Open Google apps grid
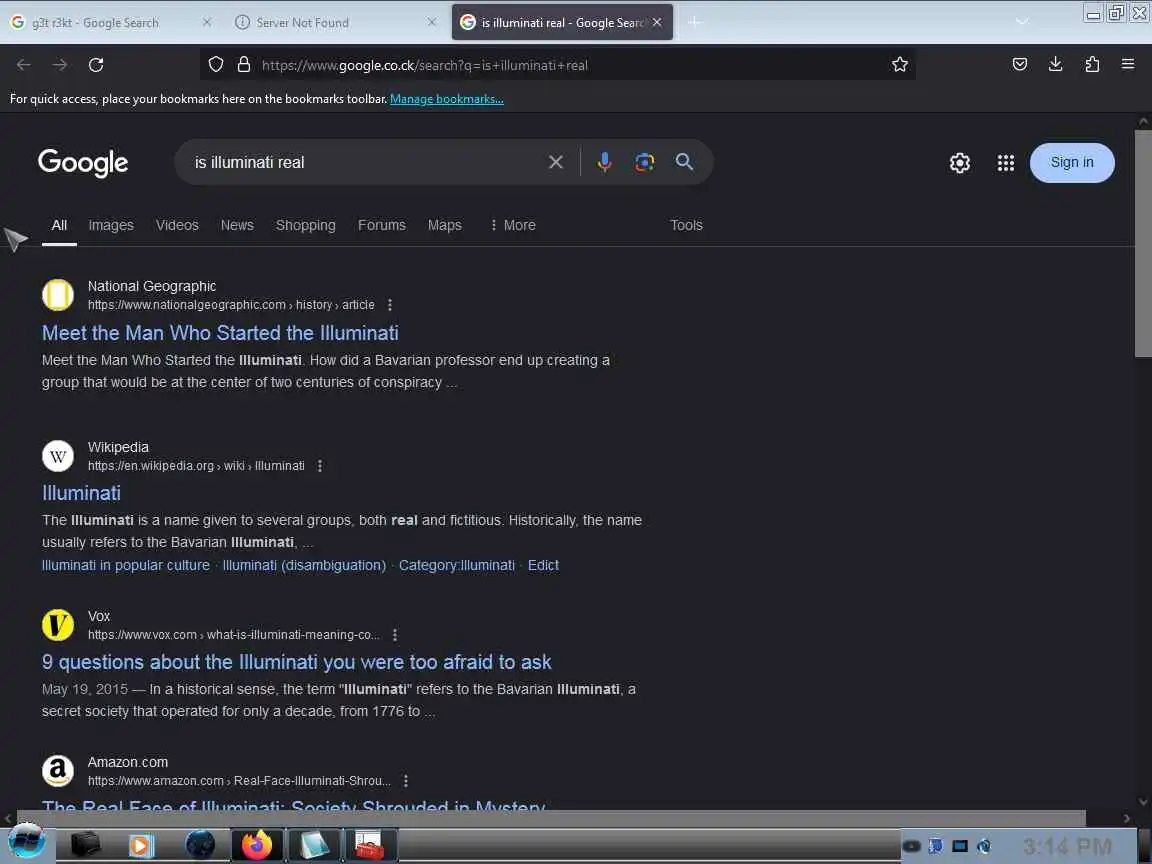Screen dimensions: 1152x864 [x=1006, y=163]
